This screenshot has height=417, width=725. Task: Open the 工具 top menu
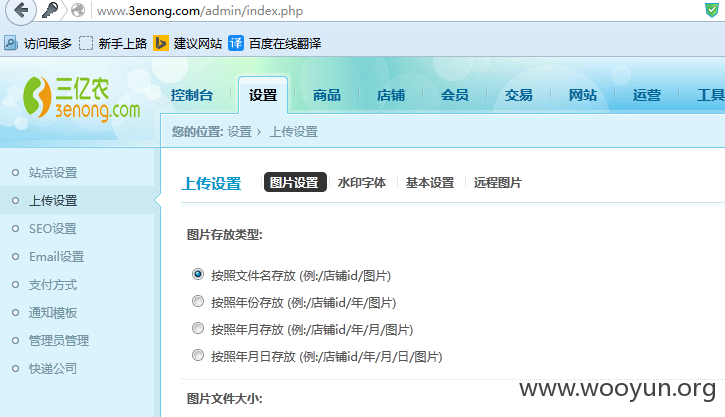(x=710, y=95)
